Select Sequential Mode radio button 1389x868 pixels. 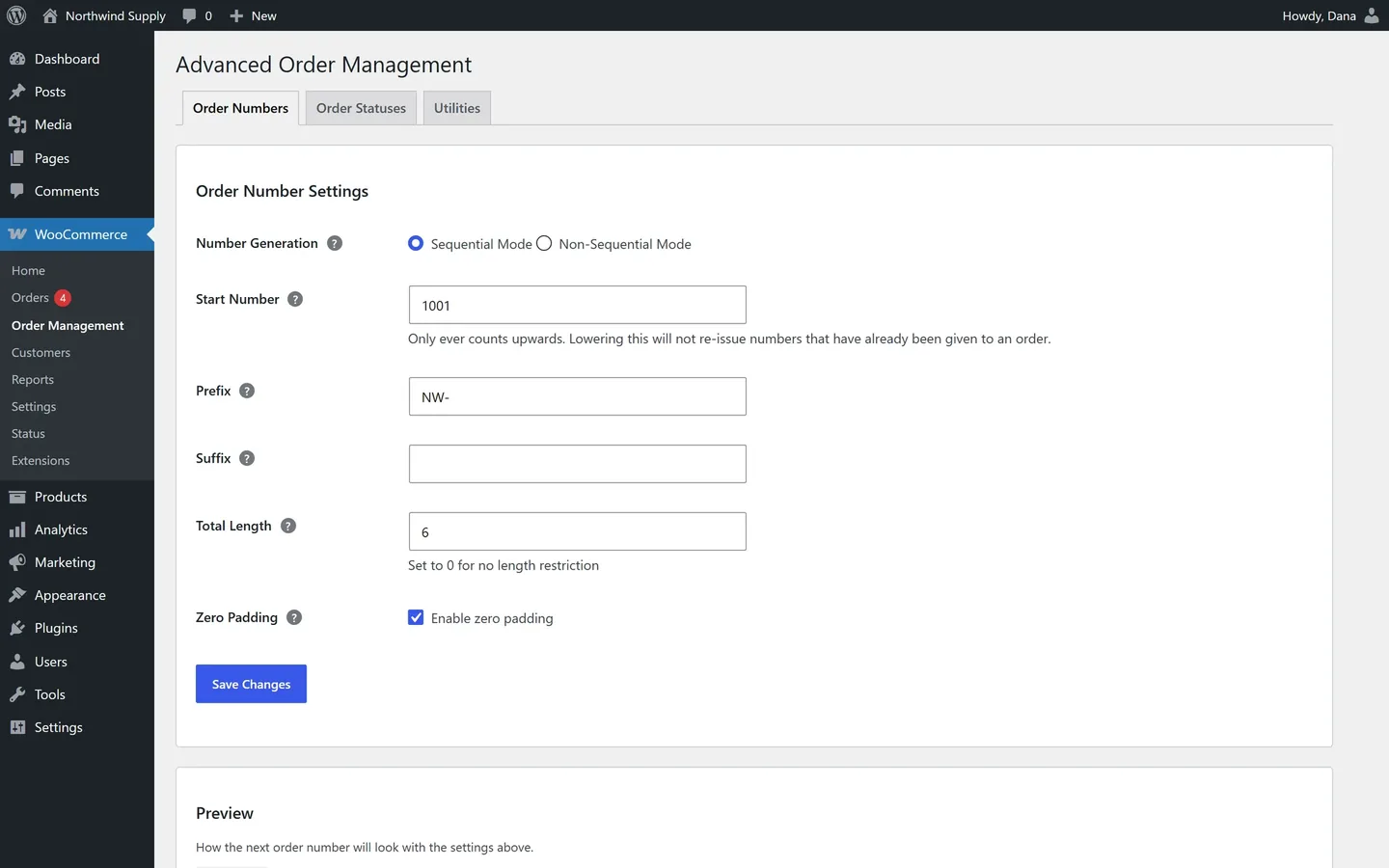pos(416,243)
